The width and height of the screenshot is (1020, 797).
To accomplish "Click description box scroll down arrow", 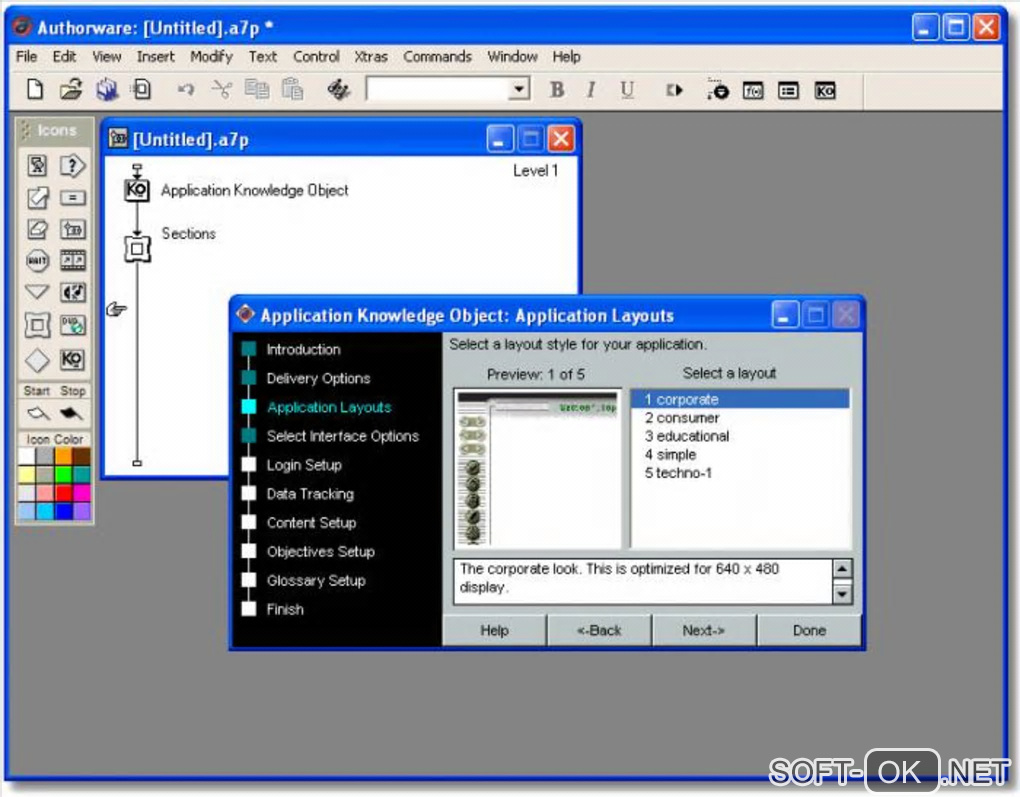I will 842,593.
